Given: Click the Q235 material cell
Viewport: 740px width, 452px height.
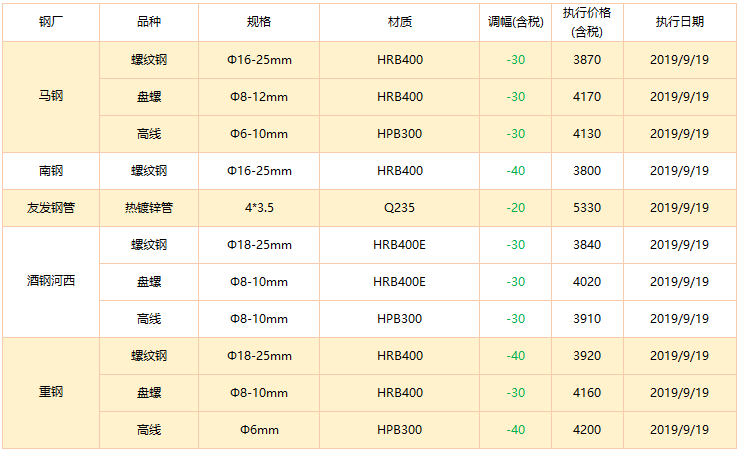Looking at the screenshot, I should [399, 208].
